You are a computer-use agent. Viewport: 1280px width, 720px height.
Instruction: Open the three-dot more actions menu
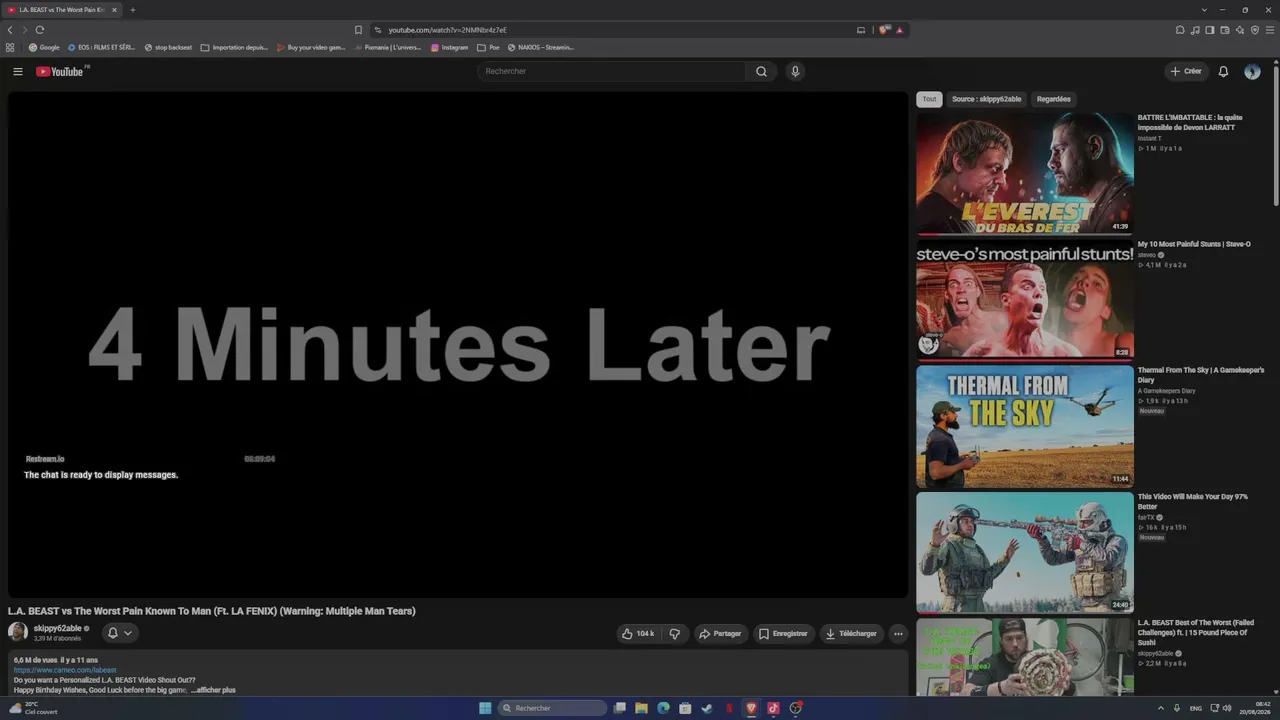pyautogui.click(x=898, y=633)
